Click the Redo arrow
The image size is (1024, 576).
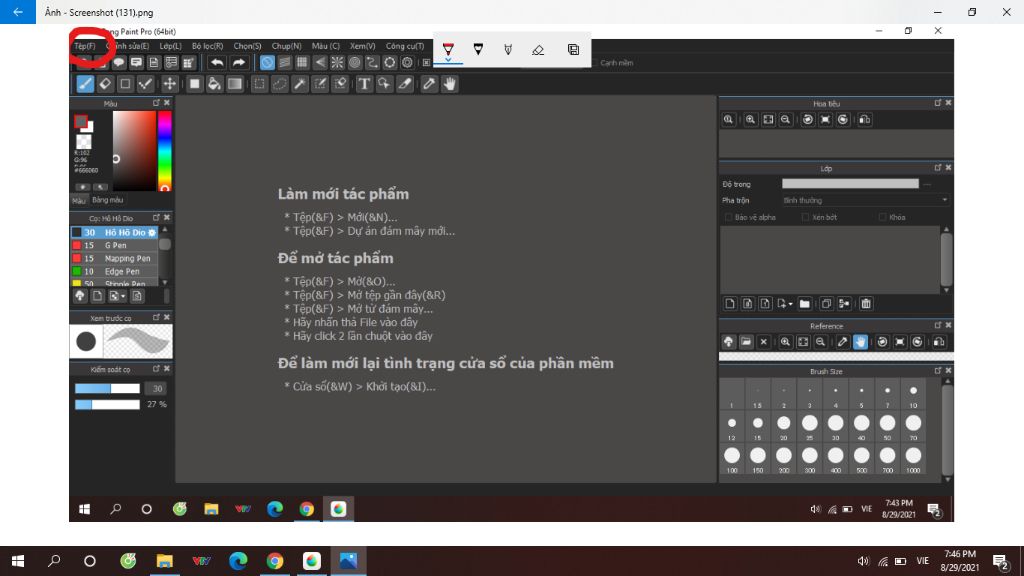(238, 63)
